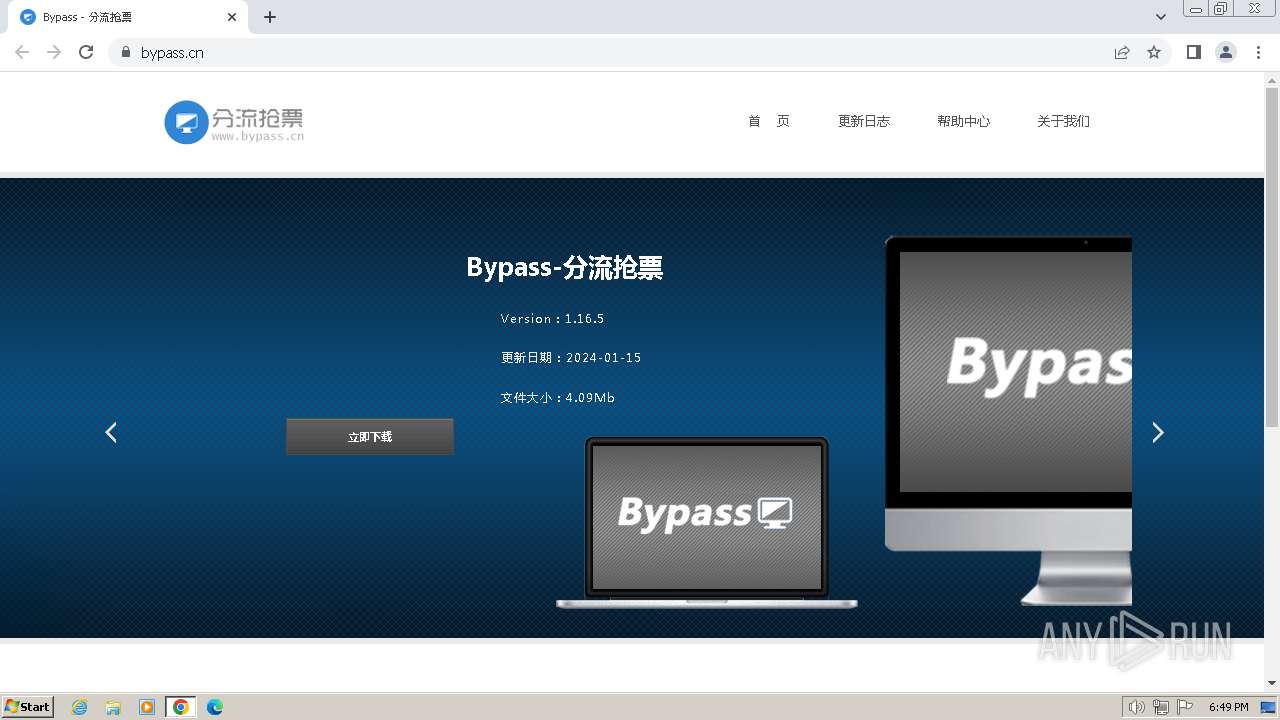This screenshot has height=720, width=1280.
Task: View site lock icon information
Action: (x=125, y=52)
